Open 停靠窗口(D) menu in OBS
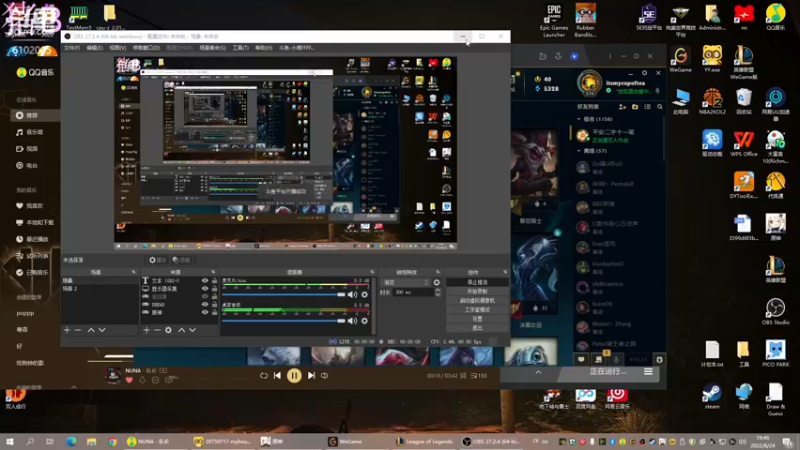The image size is (800, 450). click(x=146, y=48)
